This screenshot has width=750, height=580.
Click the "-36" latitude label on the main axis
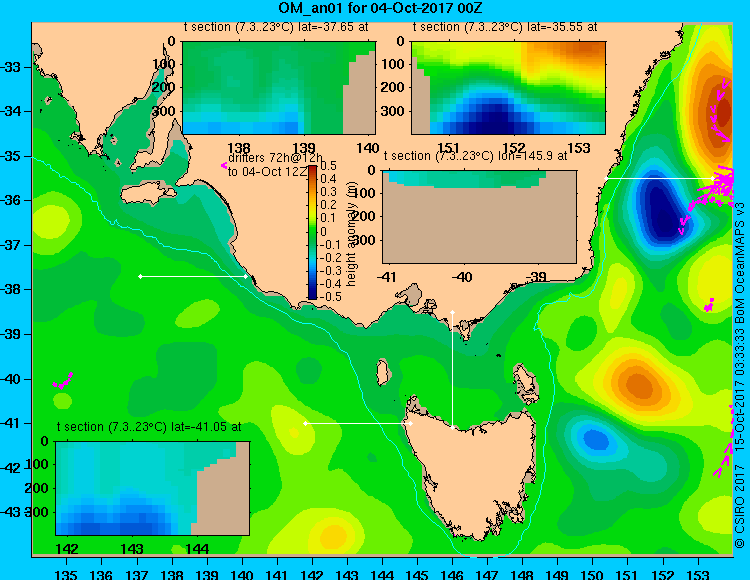(x=10, y=200)
